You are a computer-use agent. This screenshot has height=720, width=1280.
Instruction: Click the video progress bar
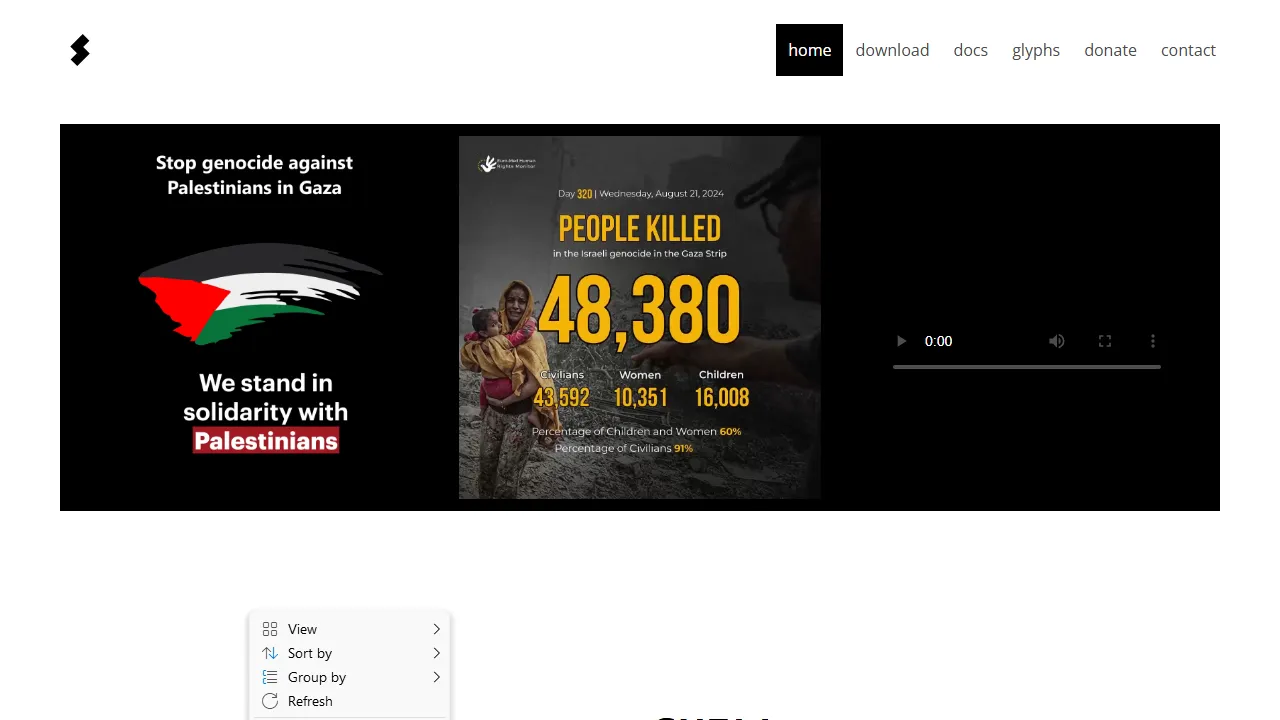1026,367
